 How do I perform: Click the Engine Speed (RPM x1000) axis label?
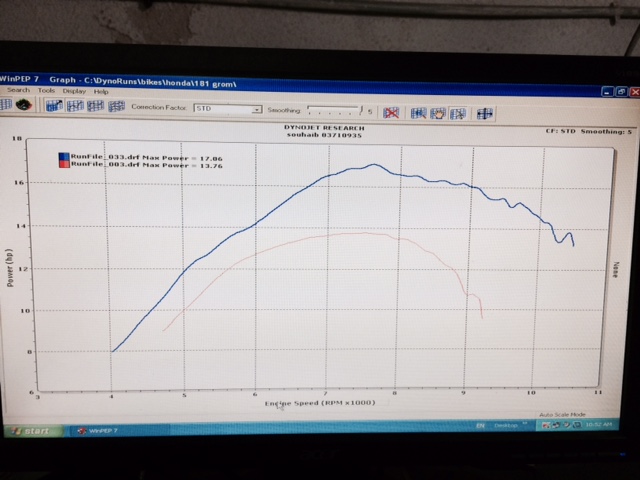coord(320,403)
